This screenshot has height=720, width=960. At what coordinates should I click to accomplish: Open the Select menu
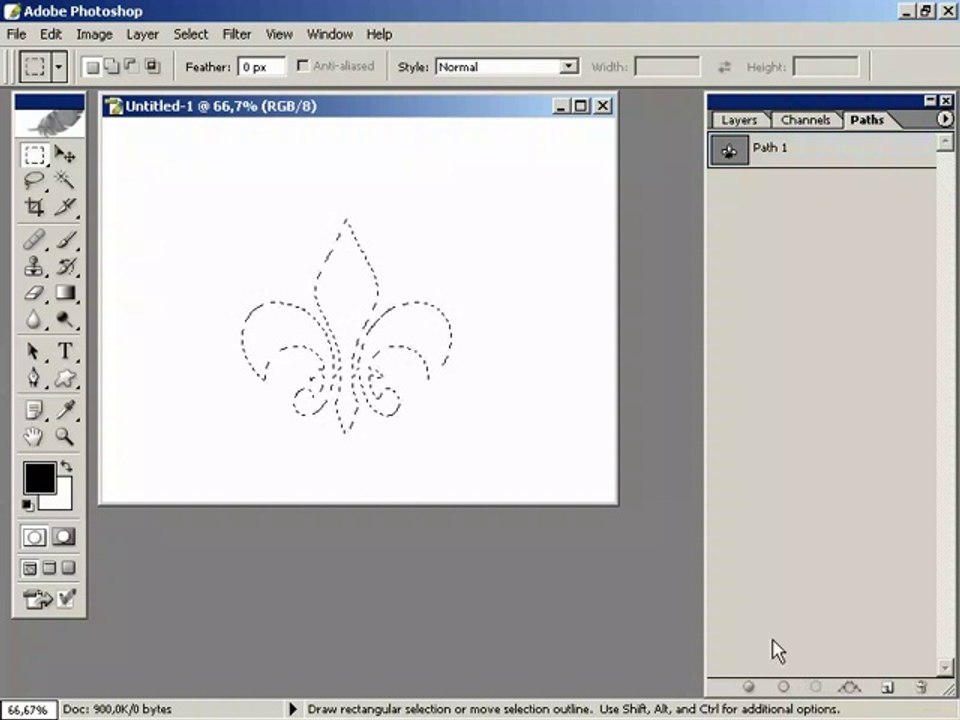pos(190,34)
